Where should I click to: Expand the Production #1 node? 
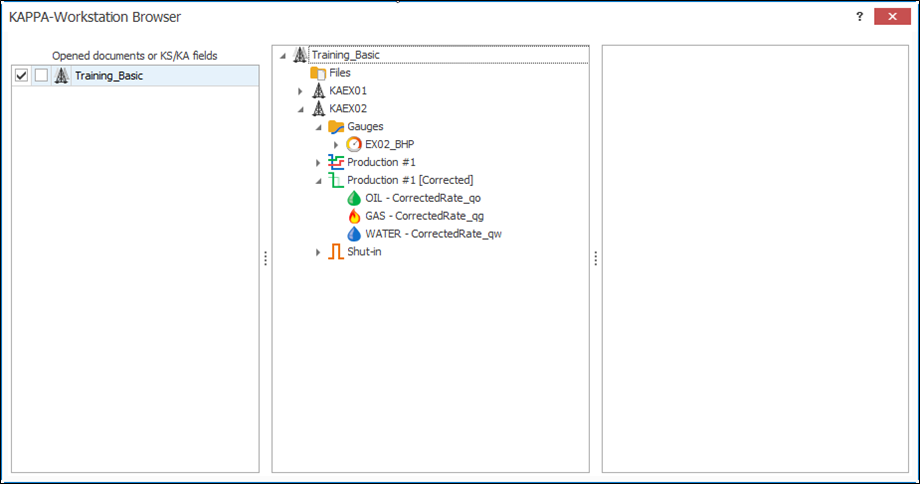pos(318,163)
